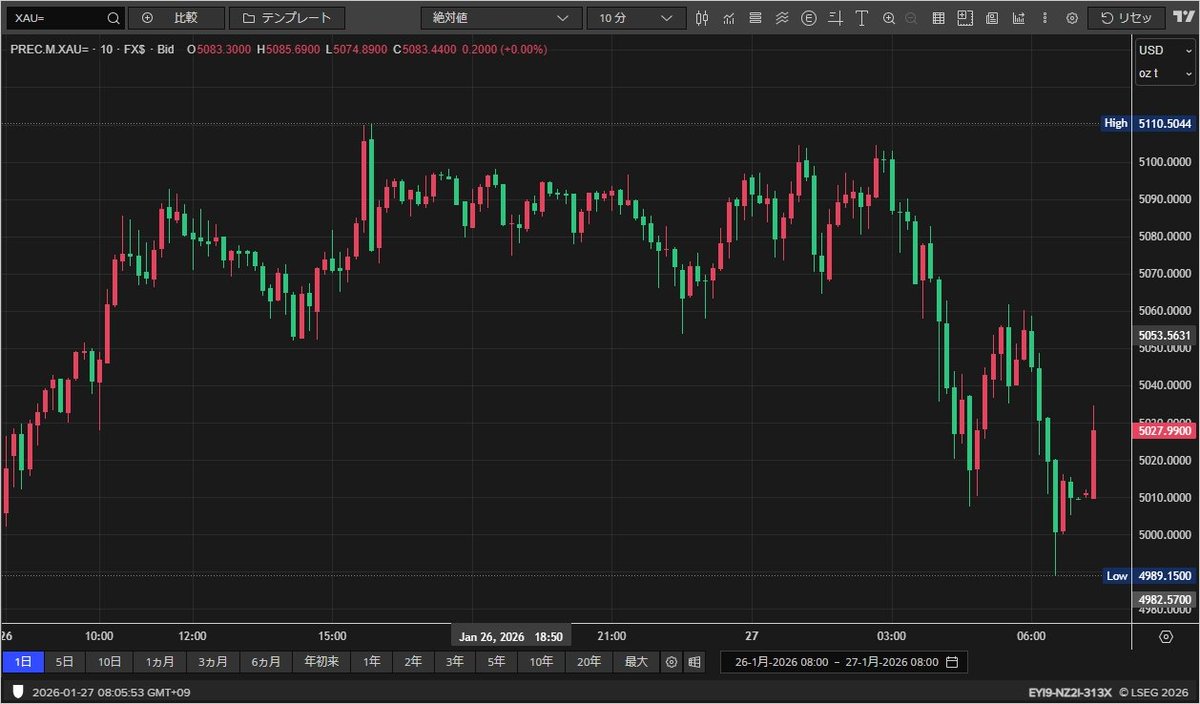Select the 10日 period tab
Viewport: 1200px width, 704px height.
110,662
